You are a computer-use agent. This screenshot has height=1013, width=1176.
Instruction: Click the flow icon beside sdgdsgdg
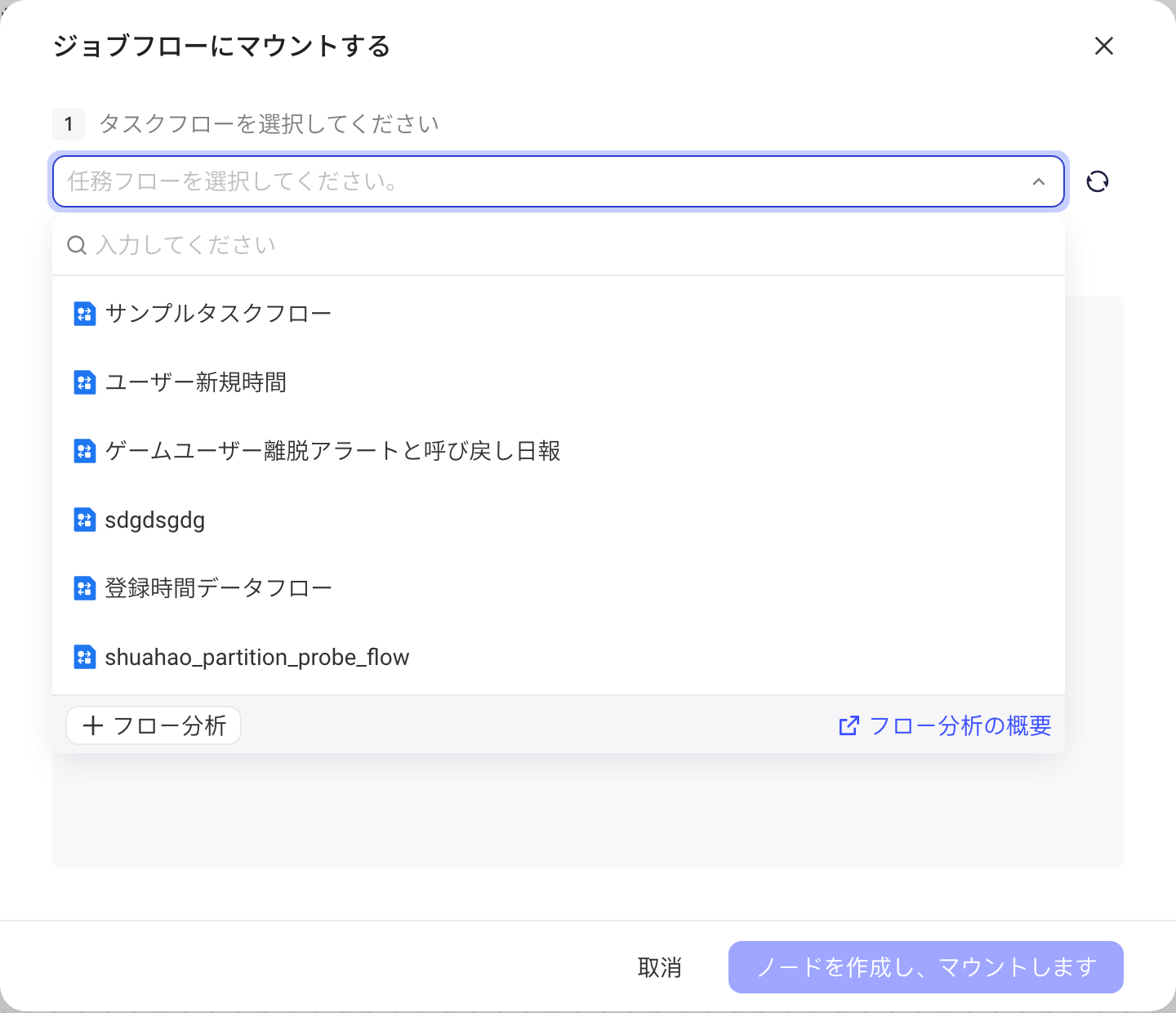click(85, 520)
